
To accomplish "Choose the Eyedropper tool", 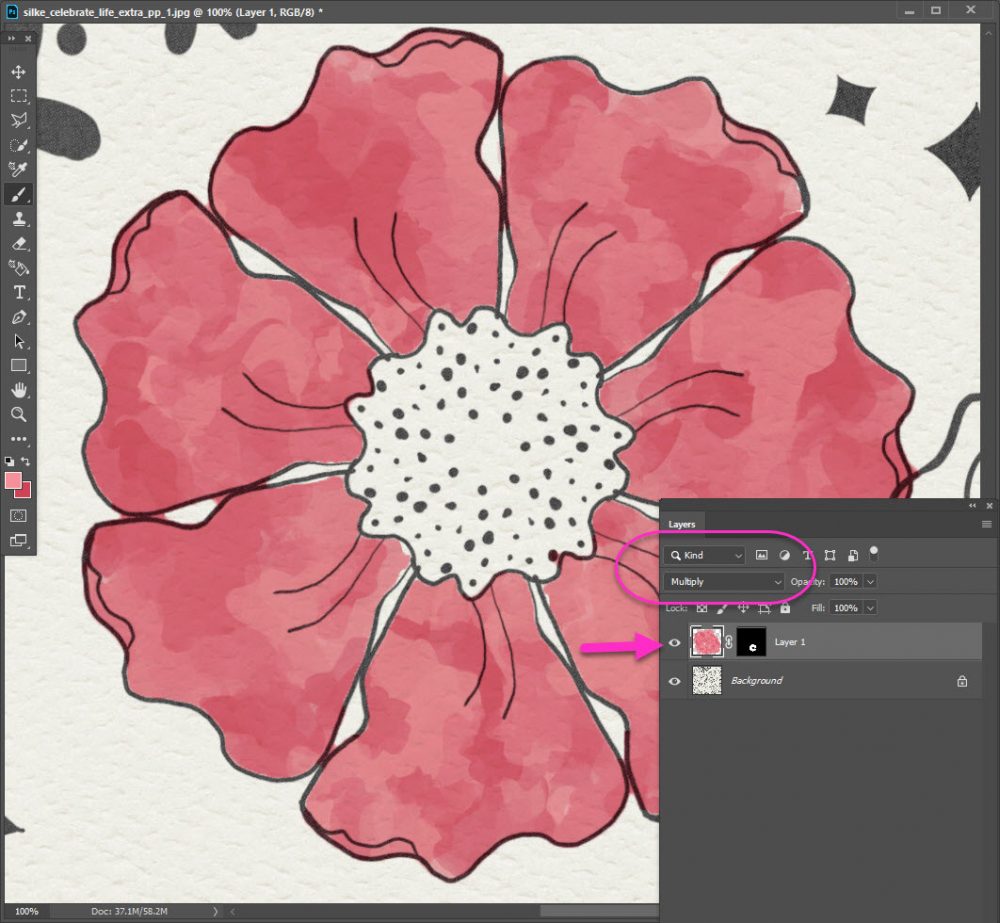I will (19, 169).
